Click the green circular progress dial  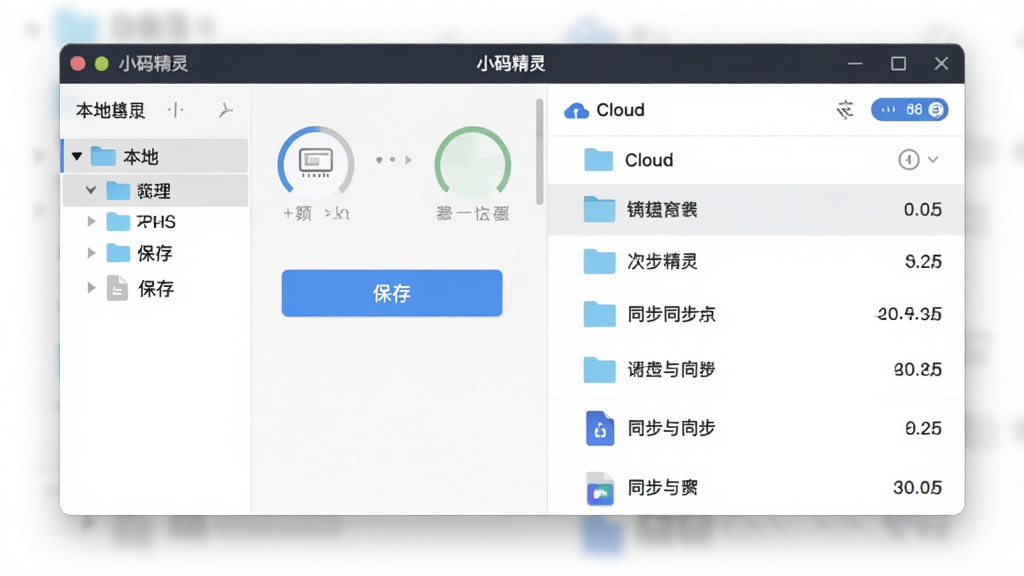[x=473, y=163]
